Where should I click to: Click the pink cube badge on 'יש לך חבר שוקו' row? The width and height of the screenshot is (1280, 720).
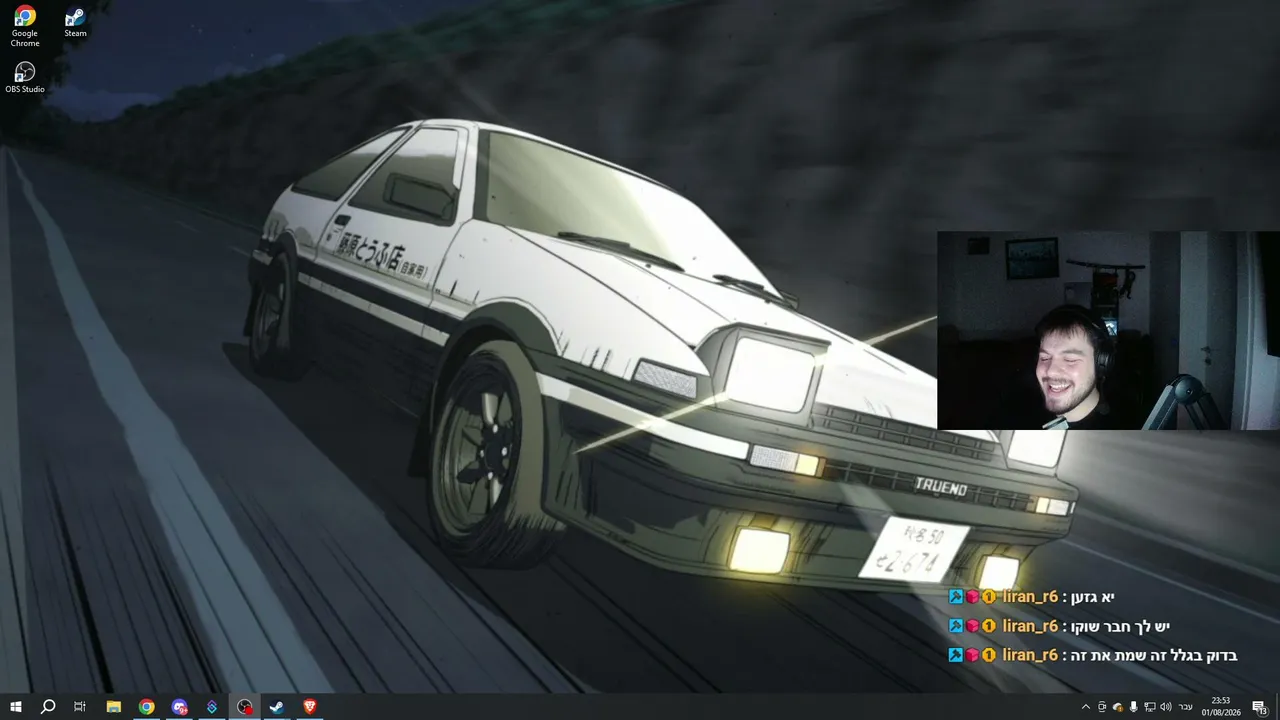972,626
